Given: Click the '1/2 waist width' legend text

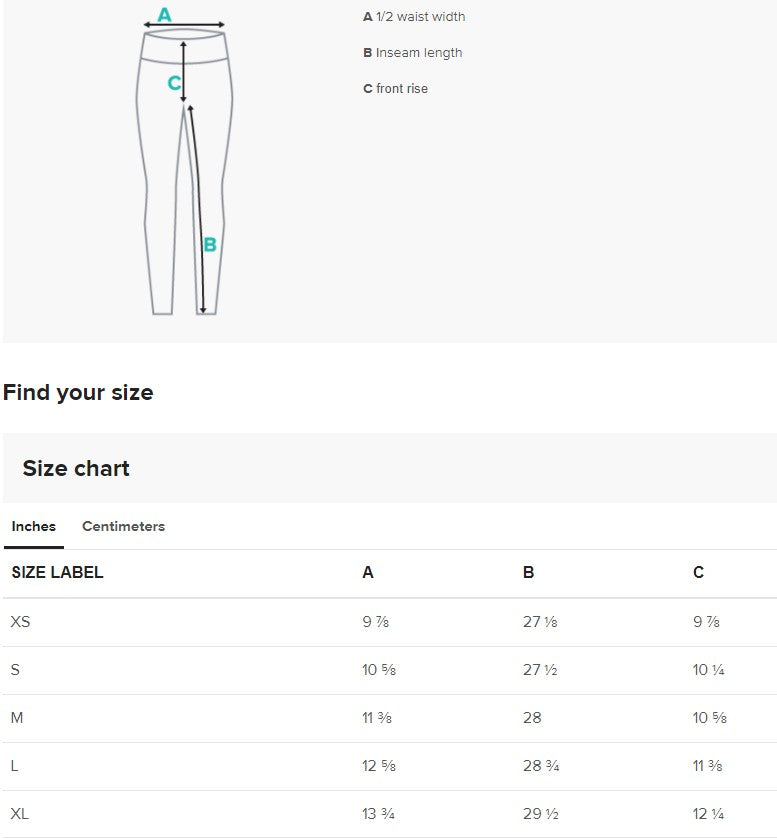Looking at the screenshot, I should tap(420, 17).
